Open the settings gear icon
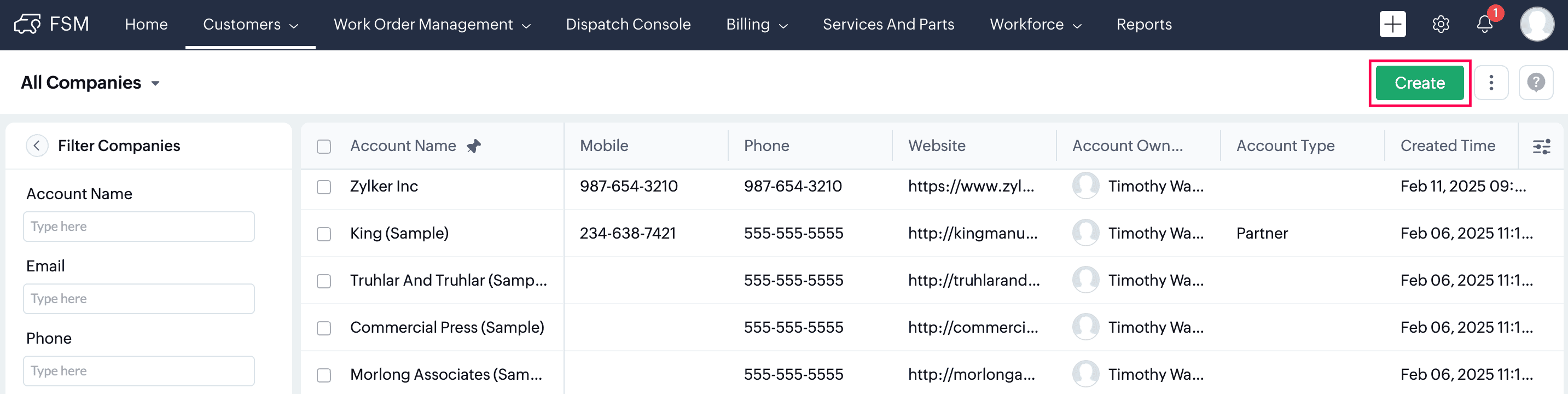1568x394 pixels. click(x=1440, y=25)
